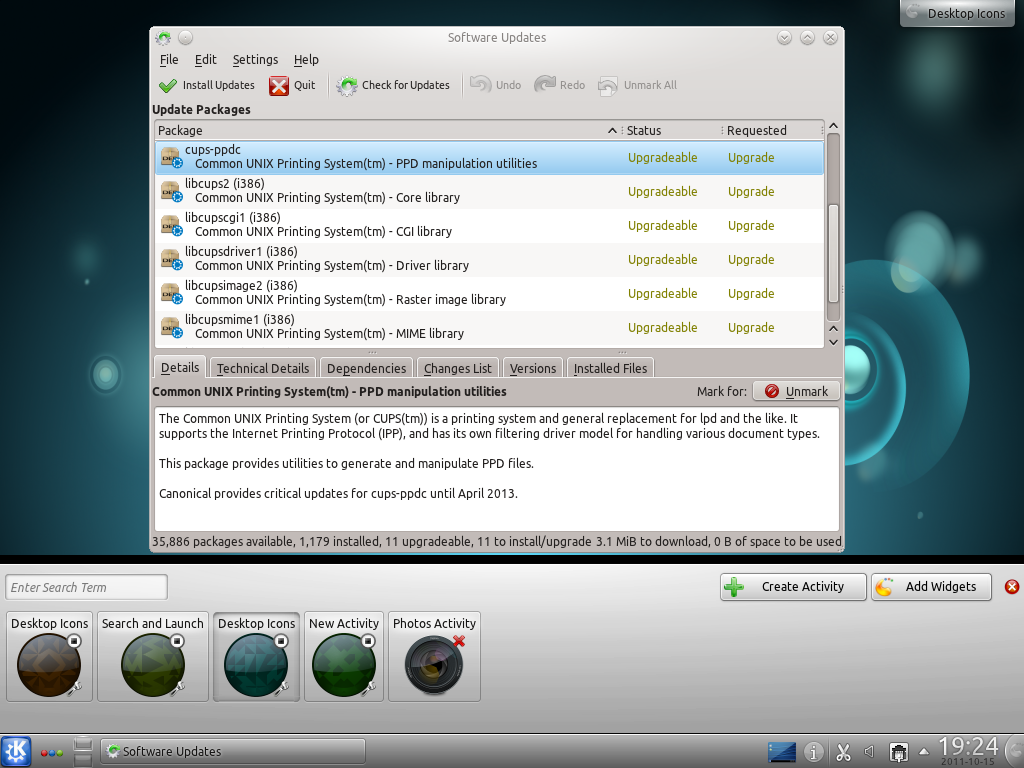The image size is (1024, 768).
Task: Open the Help menu
Action: 306,59
